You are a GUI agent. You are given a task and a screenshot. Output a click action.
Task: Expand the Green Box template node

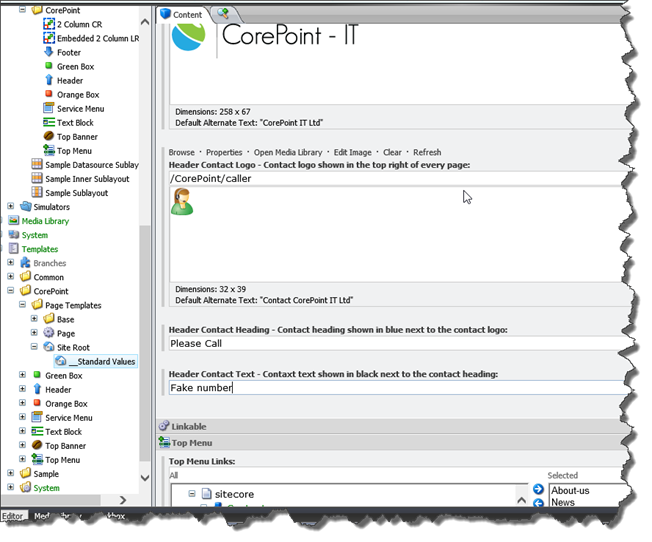tap(22, 375)
